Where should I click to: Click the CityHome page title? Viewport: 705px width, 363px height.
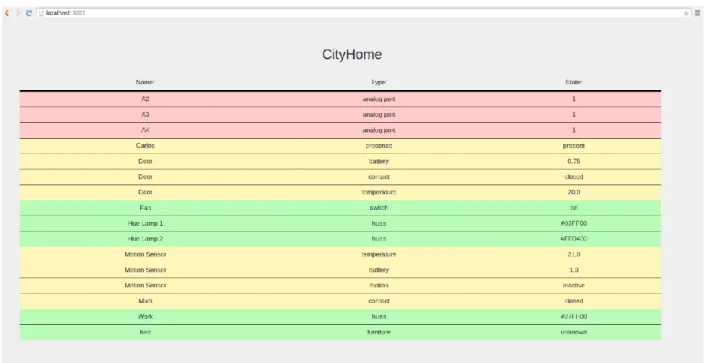click(352, 54)
